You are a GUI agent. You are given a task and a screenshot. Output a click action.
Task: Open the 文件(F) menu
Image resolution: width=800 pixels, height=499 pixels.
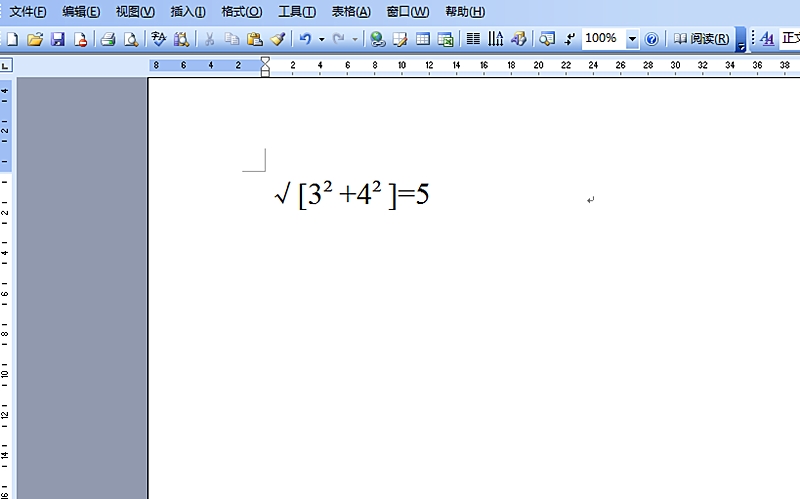point(28,12)
